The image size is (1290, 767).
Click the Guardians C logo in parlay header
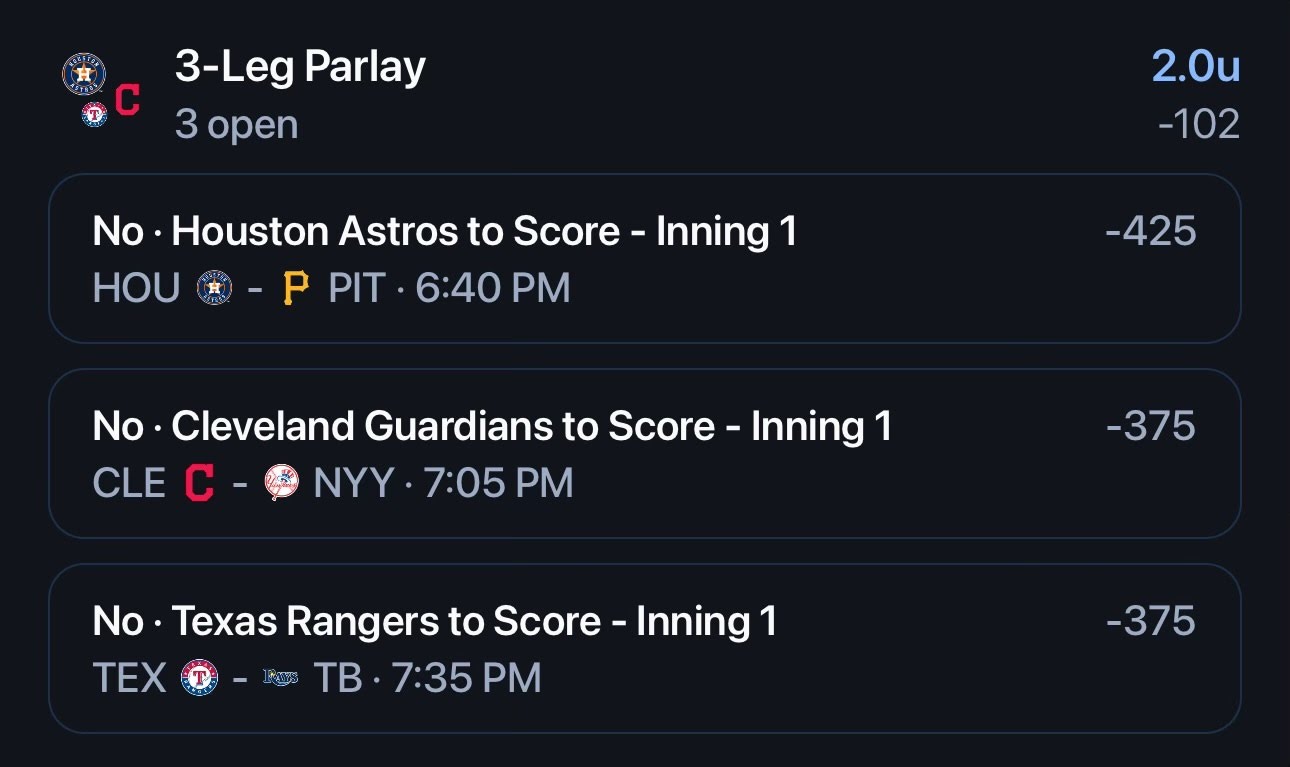127,101
